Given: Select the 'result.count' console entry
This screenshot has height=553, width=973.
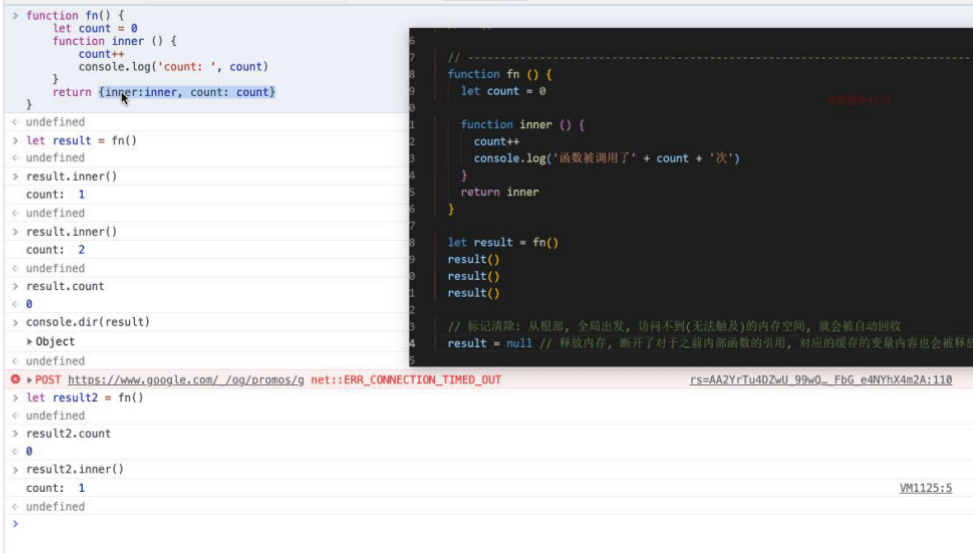Looking at the screenshot, I should (65, 286).
